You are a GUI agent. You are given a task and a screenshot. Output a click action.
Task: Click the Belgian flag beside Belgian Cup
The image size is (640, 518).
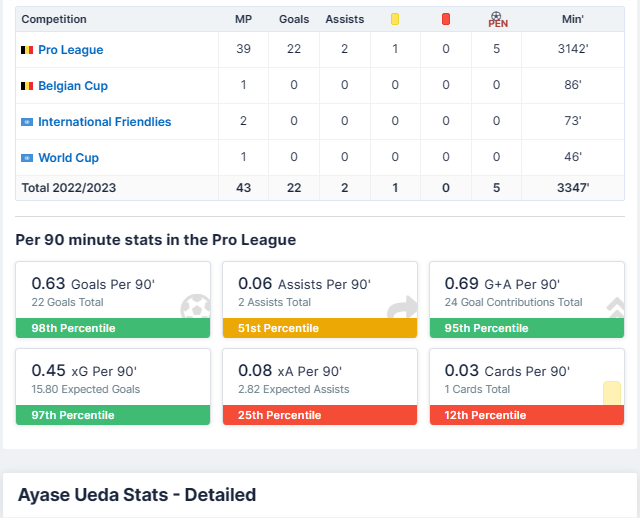(x=27, y=86)
